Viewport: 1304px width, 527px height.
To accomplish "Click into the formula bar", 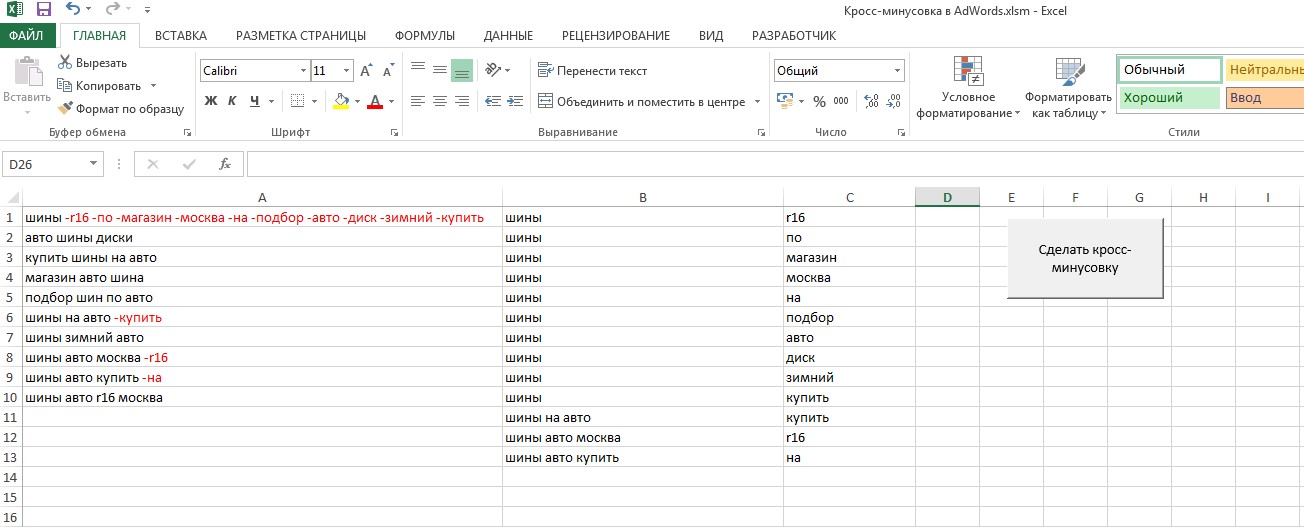I will tap(774, 164).
